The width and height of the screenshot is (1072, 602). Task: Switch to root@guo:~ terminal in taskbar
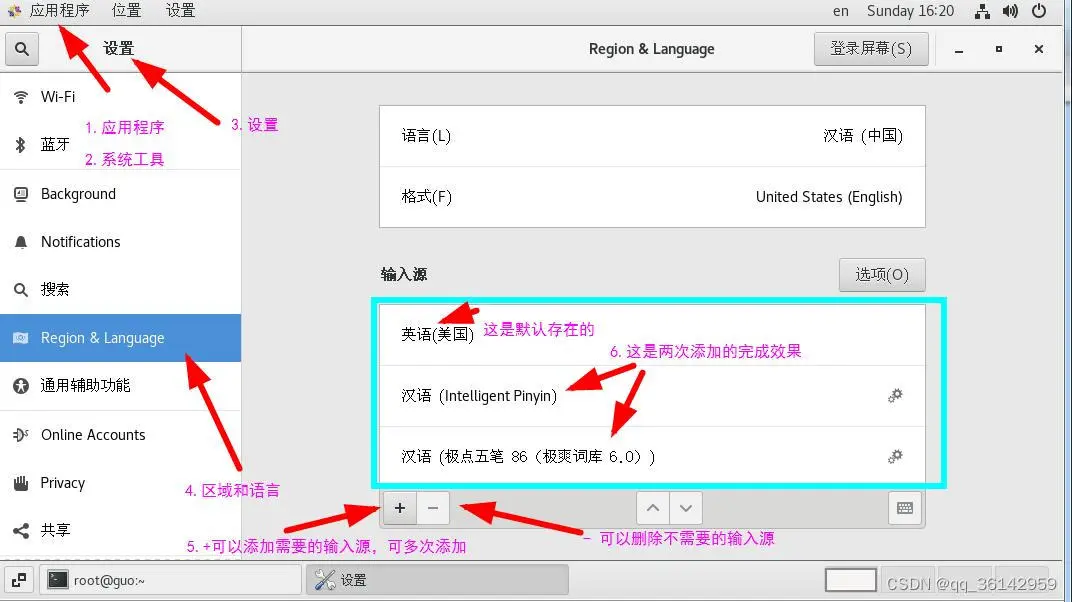(x=170, y=581)
